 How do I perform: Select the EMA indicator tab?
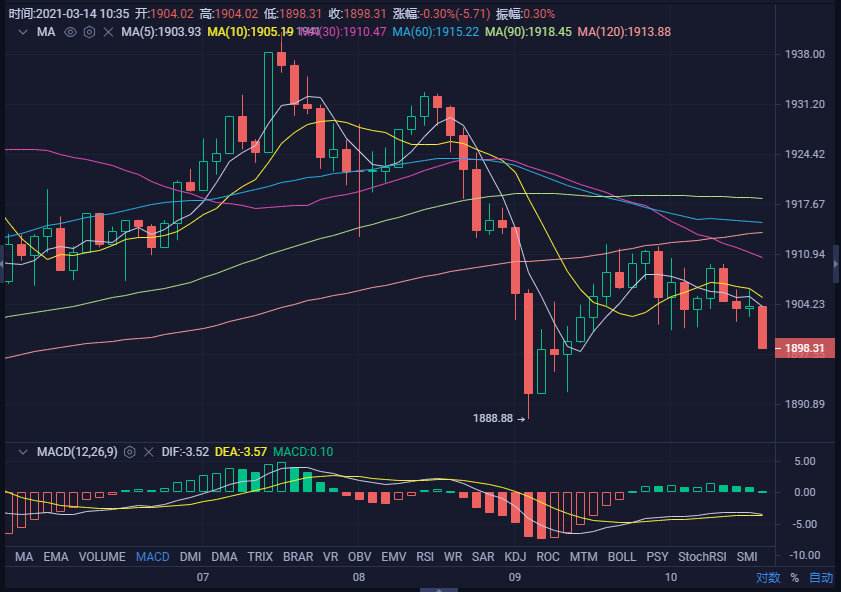click(x=56, y=557)
